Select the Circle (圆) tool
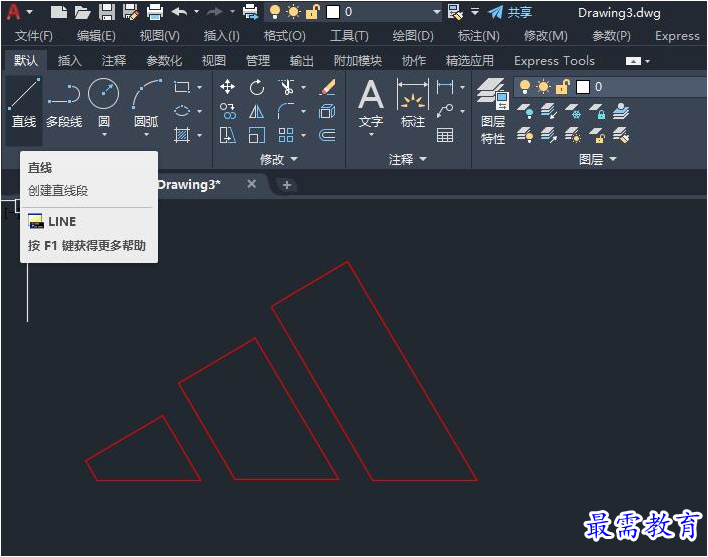Screen dimensions: 708x557 pos(104,102)
